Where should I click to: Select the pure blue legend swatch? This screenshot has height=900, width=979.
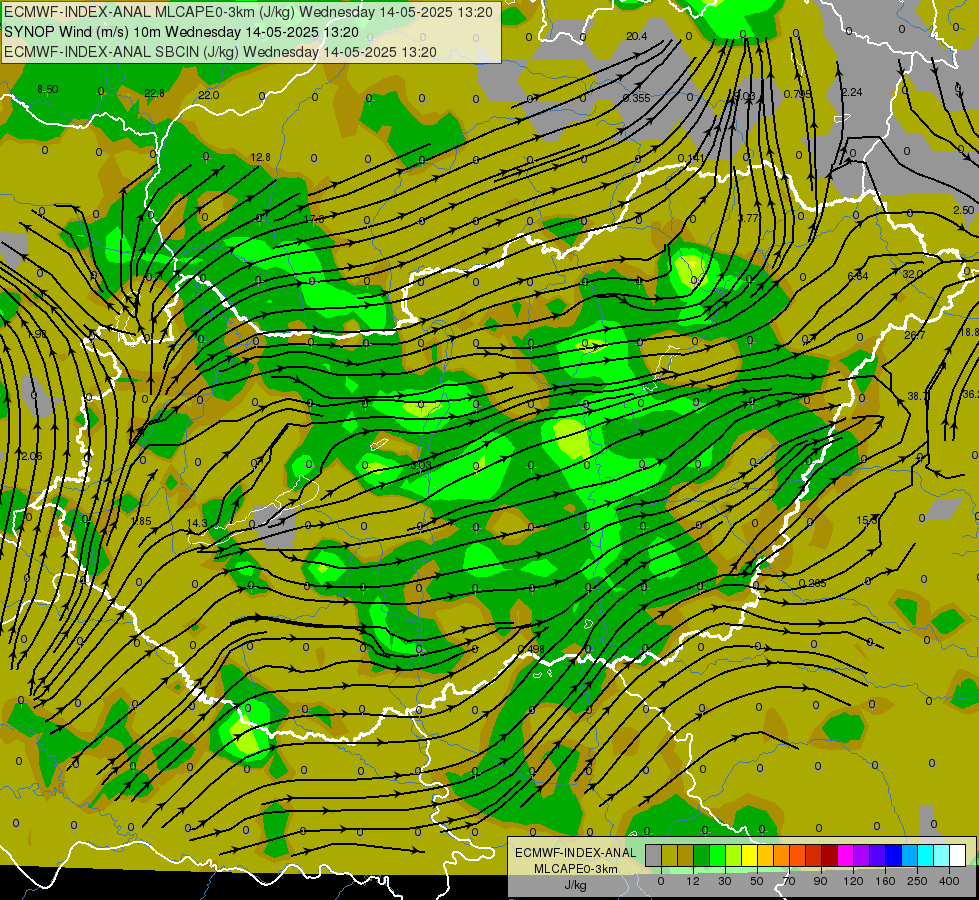point(893,855)
